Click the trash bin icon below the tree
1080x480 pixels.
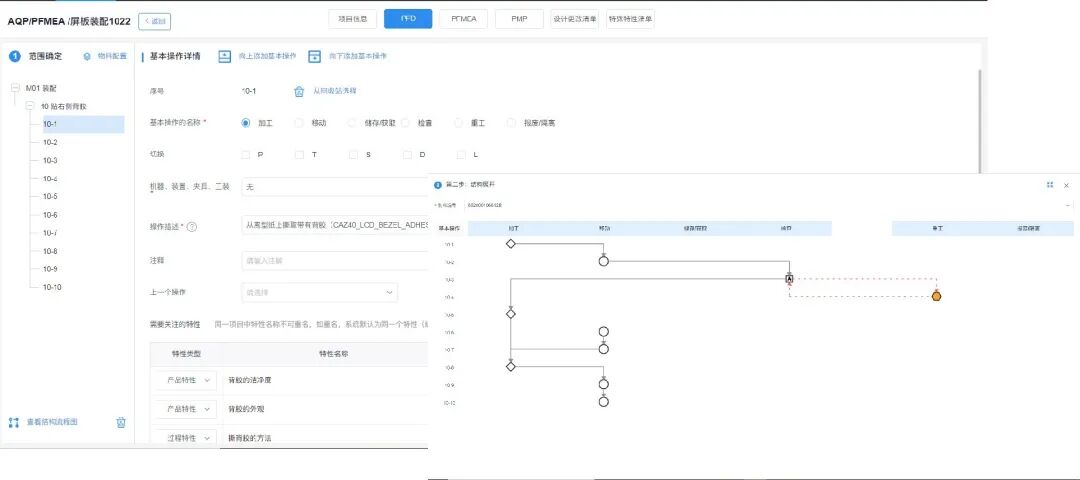[x=121, y=422]
